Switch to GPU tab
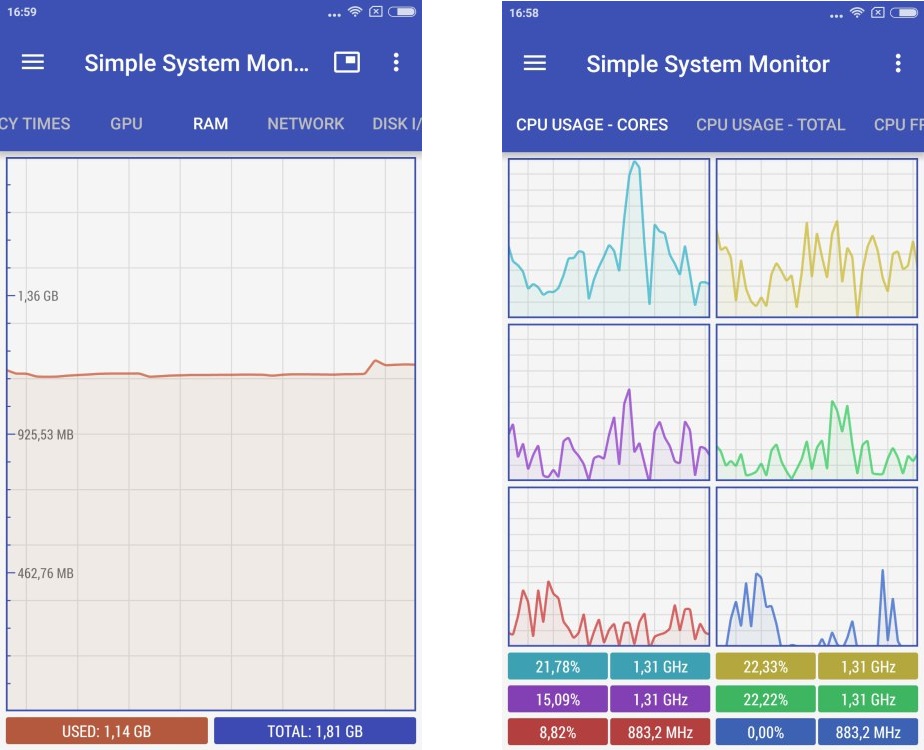Image resolution: width=924 pixels, height=750 pixels. point(126,124)
